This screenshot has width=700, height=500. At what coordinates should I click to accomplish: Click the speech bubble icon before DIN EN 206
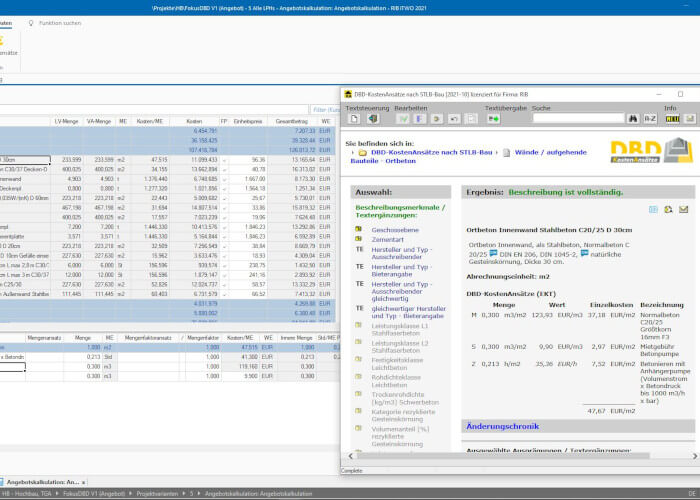pyautogui.click(x=493, y=254)
